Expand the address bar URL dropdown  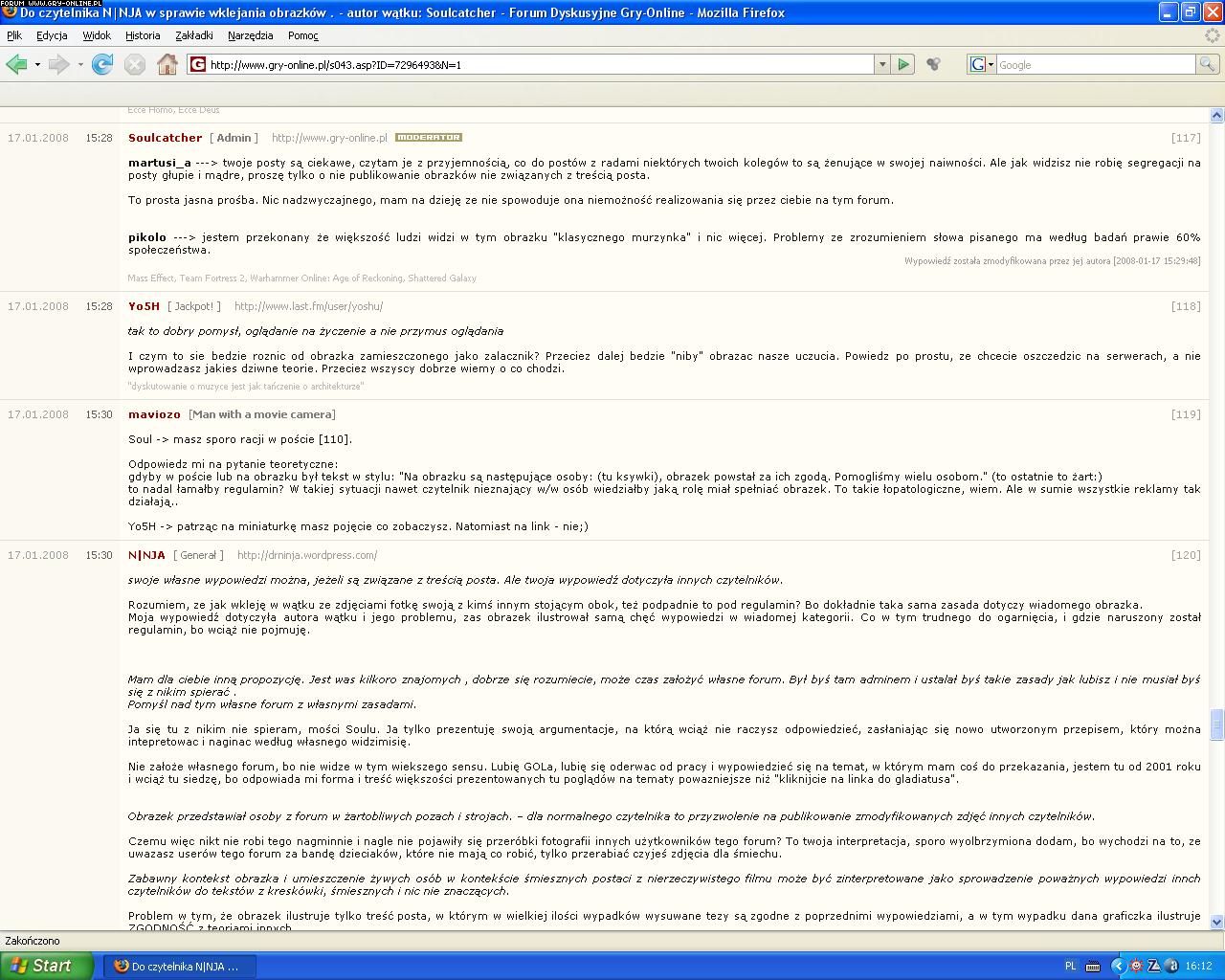point(881,64)
